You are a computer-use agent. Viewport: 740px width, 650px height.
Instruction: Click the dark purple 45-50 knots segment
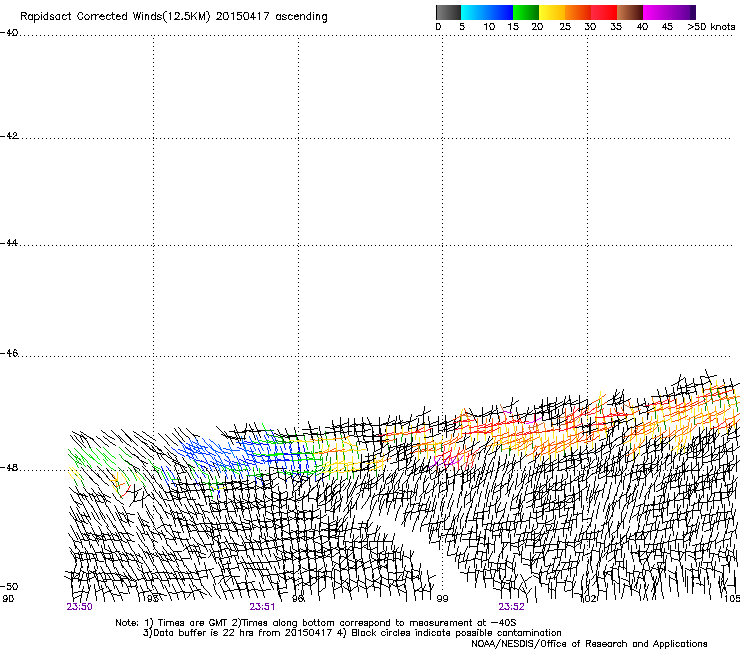coord(682,12)
